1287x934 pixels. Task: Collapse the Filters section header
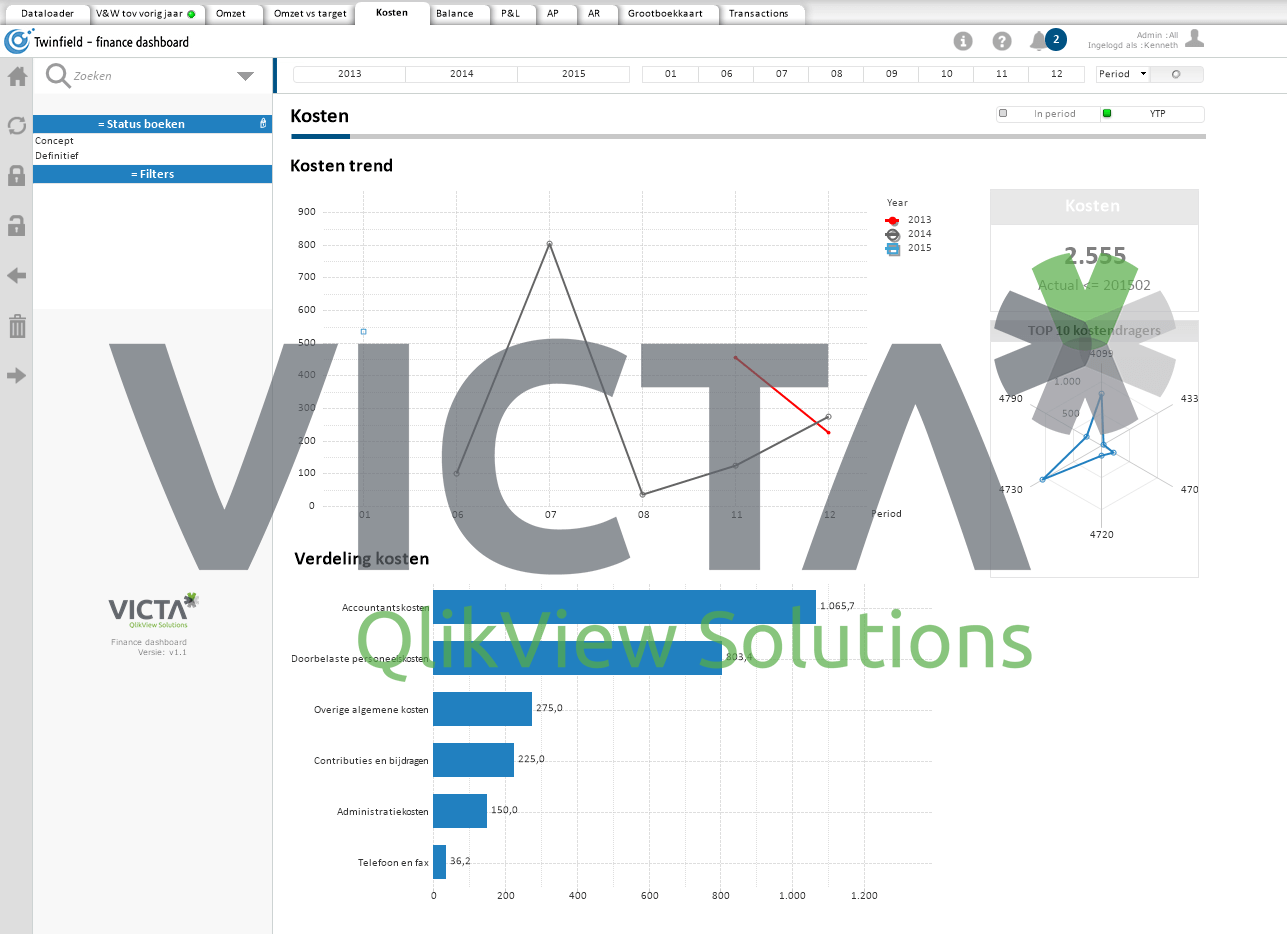point(152,174)
